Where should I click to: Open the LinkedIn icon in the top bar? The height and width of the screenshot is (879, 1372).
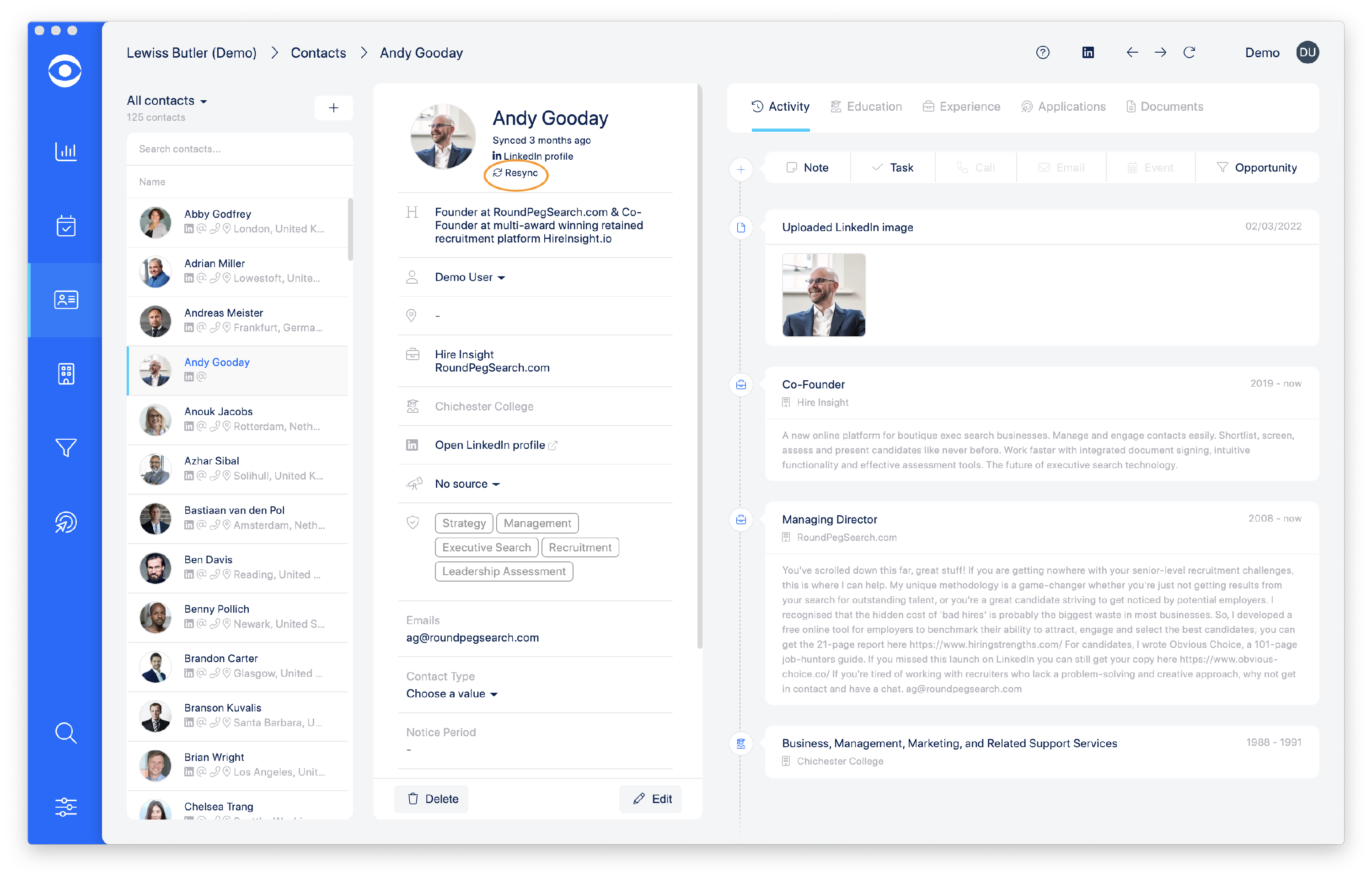tap(1088, 52)
